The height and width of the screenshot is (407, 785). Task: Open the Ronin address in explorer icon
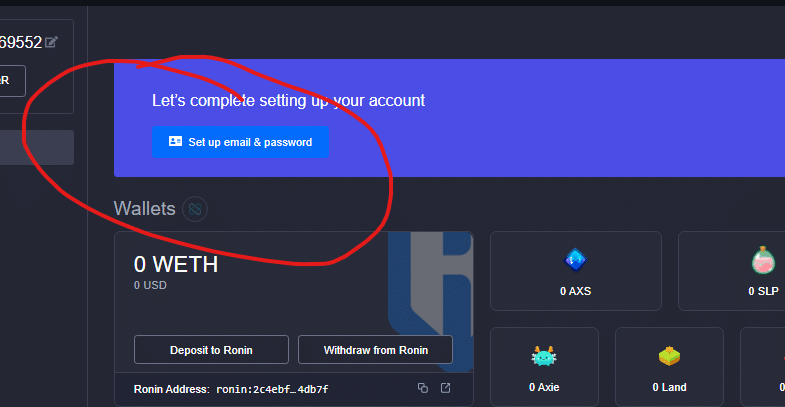[445, 388]
